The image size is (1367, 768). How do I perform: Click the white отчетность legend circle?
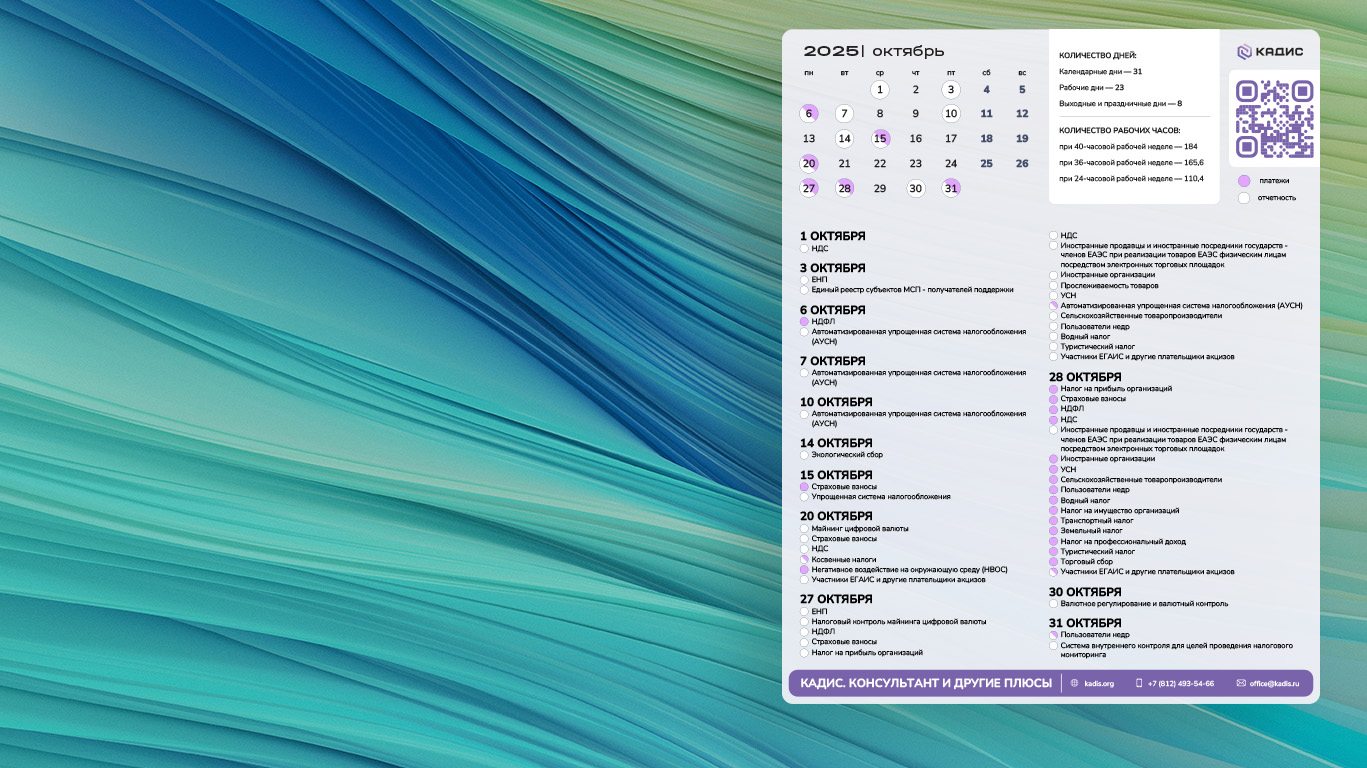point(1244,197)
